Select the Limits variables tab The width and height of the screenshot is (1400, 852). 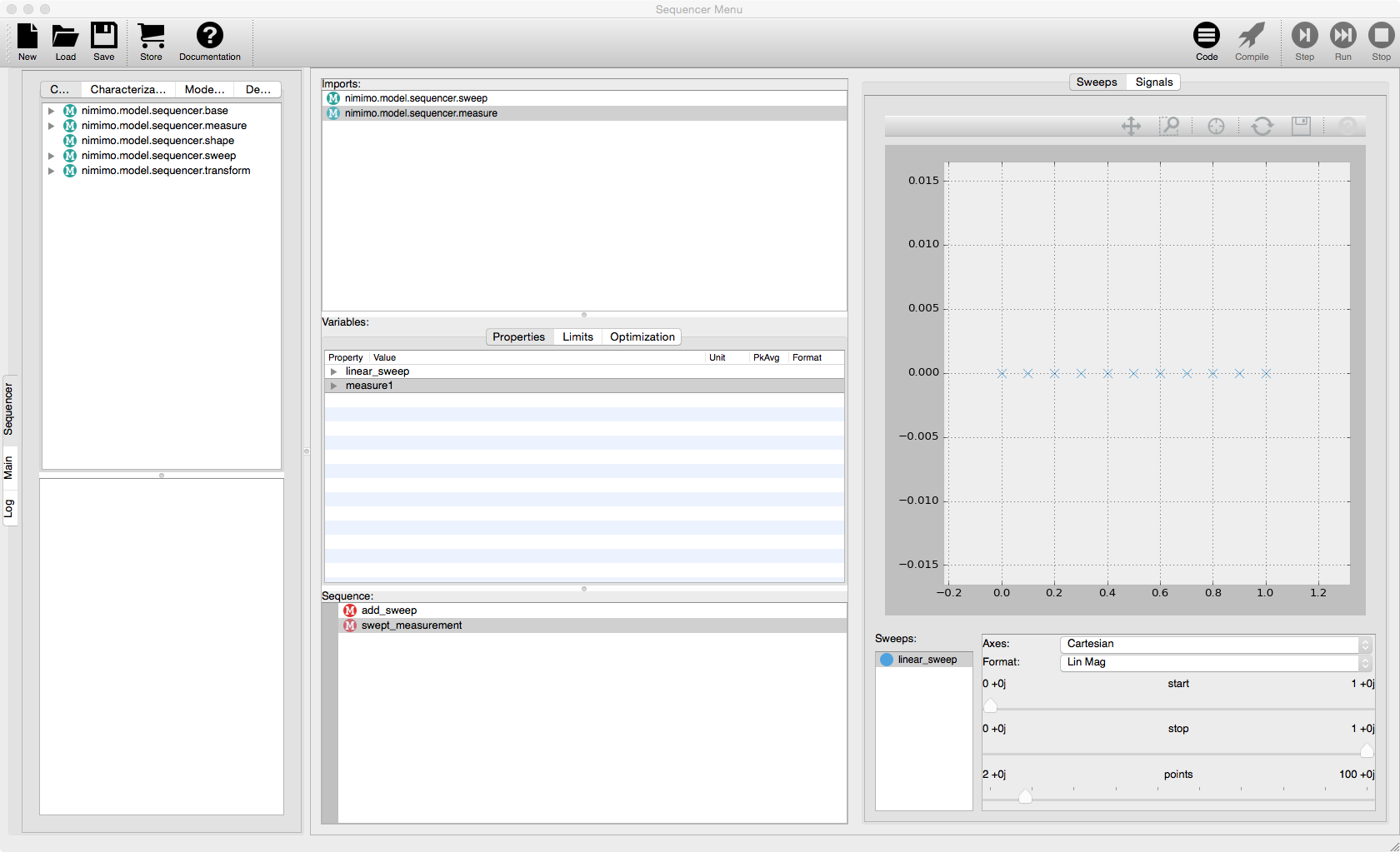tap(577, 336)
